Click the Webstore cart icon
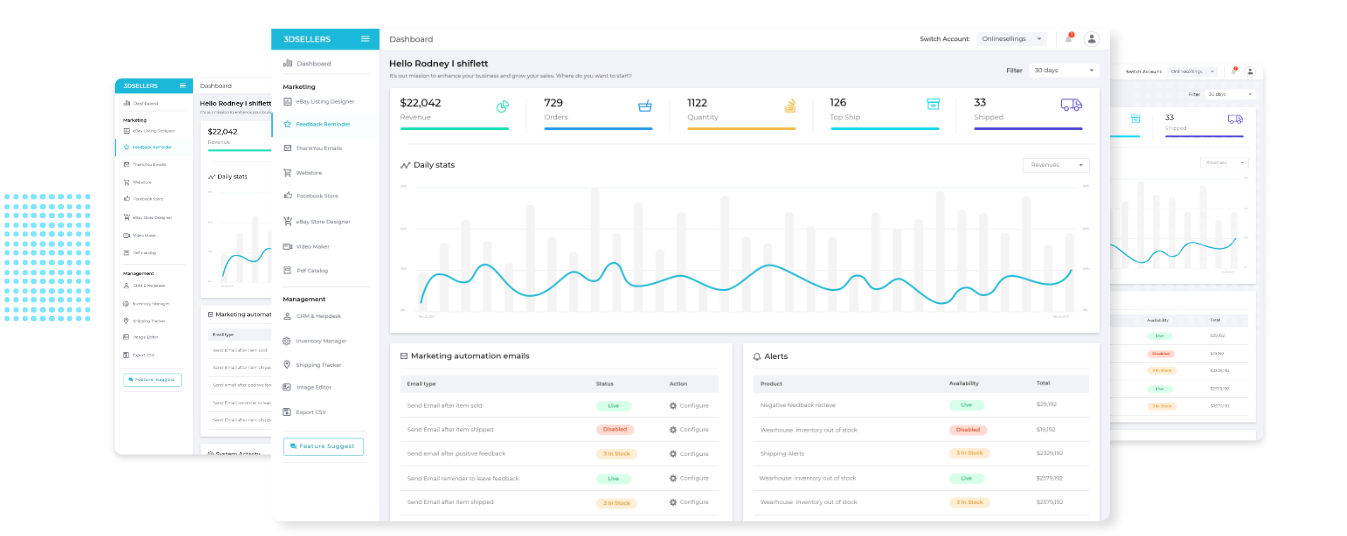The image size is (1347, 536). click(x=288, y=172)
